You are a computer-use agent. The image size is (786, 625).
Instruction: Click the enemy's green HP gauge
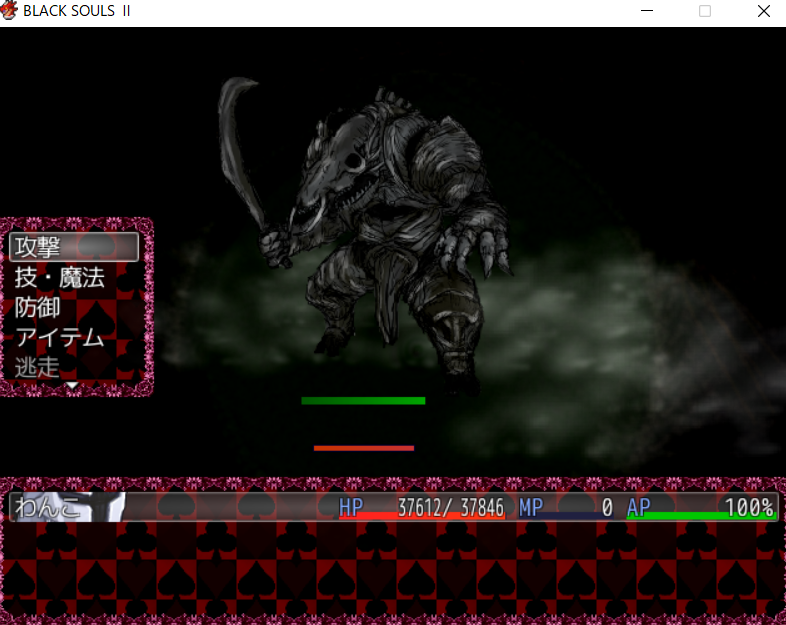pos(363,400)
